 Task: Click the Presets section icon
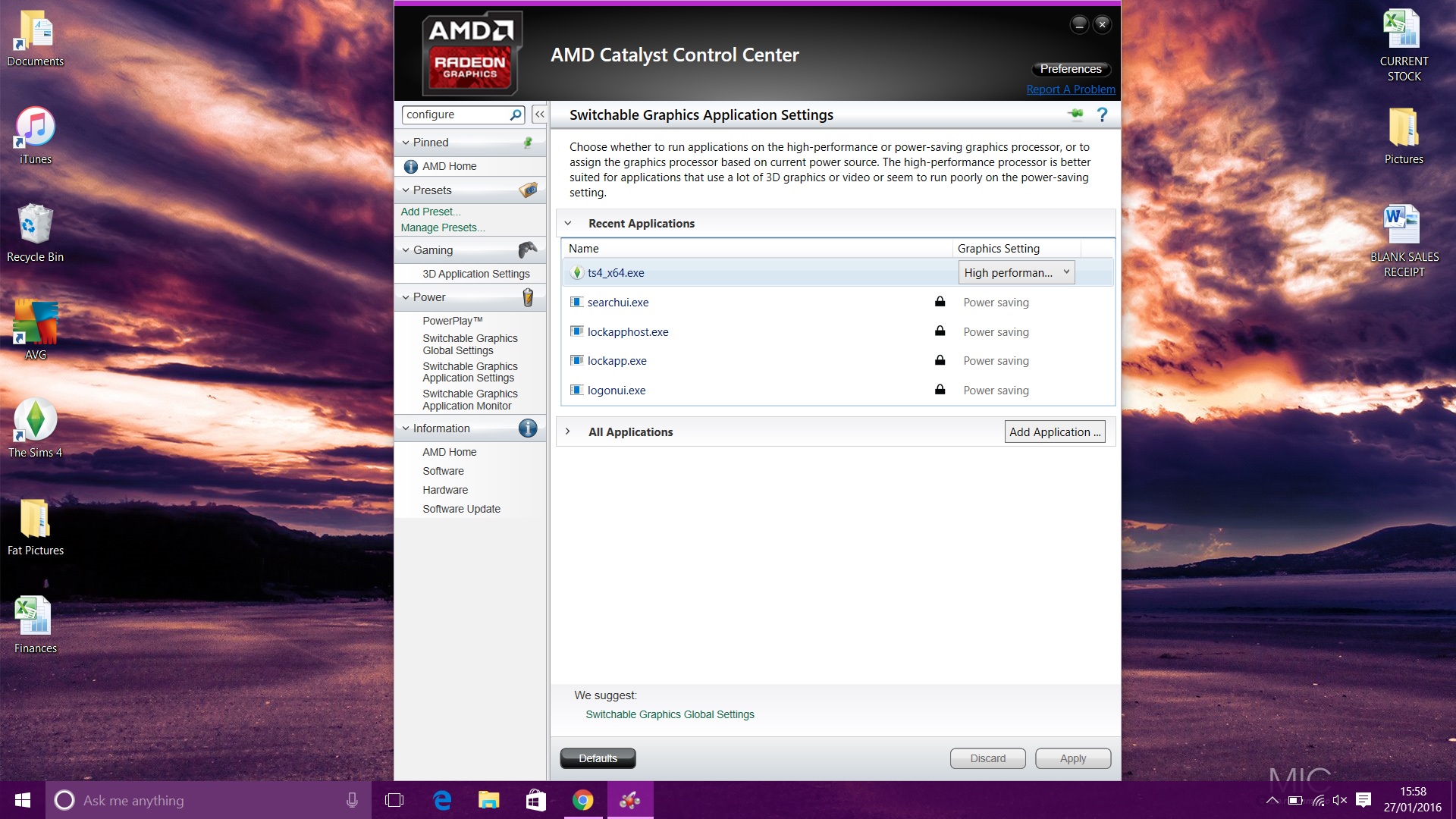528,190
